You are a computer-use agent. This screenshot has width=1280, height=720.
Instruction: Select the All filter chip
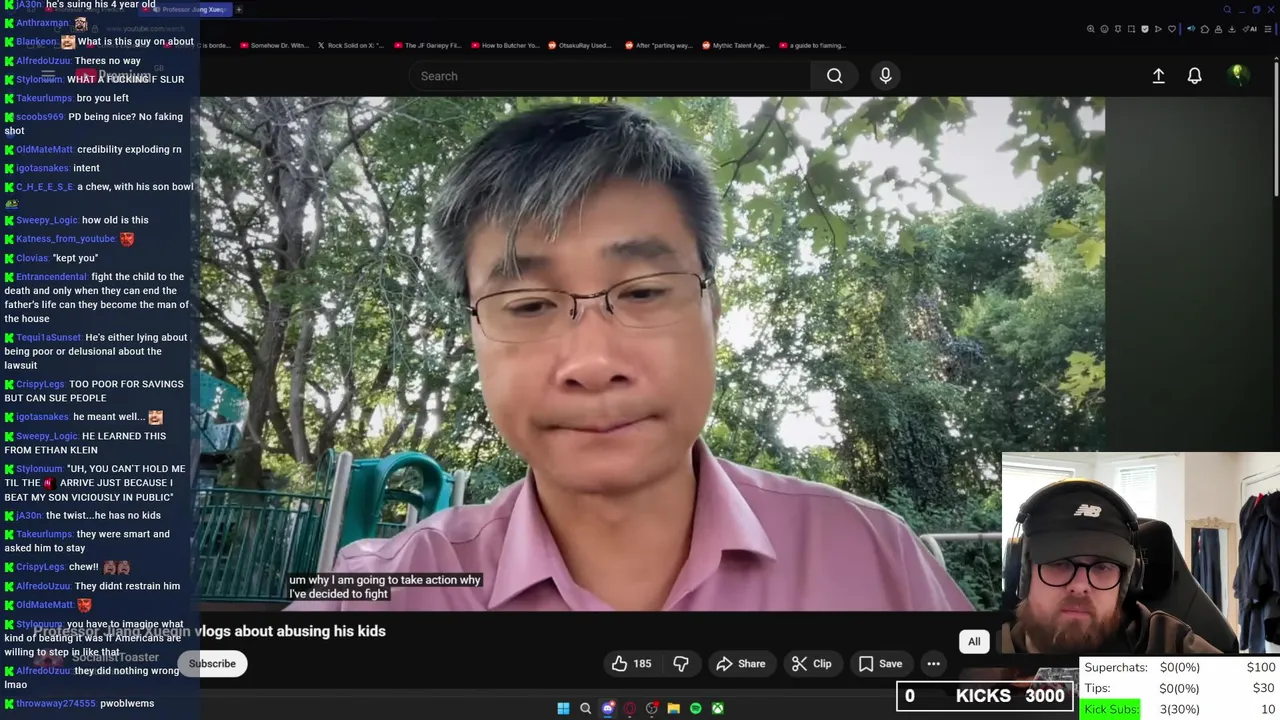pyautogui.click(x=974, y=641)
